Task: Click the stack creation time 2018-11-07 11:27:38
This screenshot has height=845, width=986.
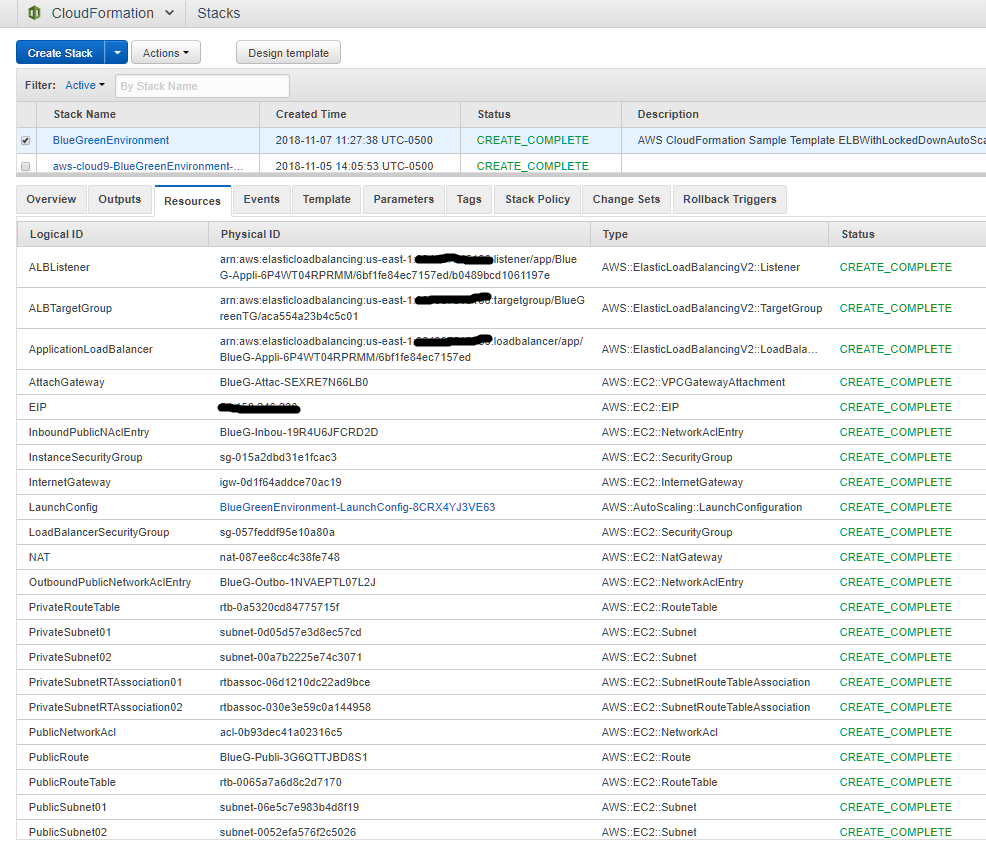Action: (x=354, y=140)
